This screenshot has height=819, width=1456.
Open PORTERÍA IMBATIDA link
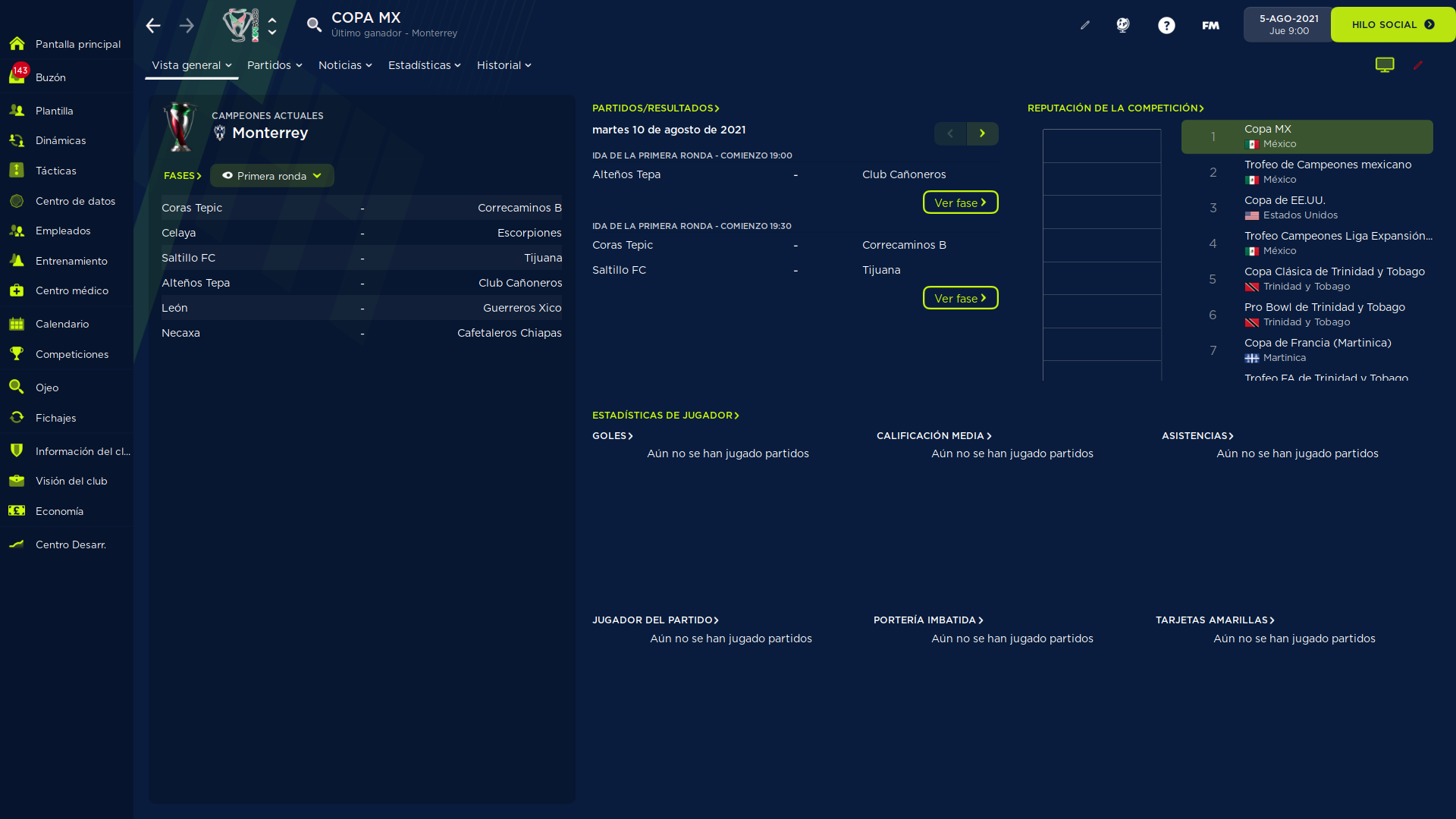pos(929,620)
